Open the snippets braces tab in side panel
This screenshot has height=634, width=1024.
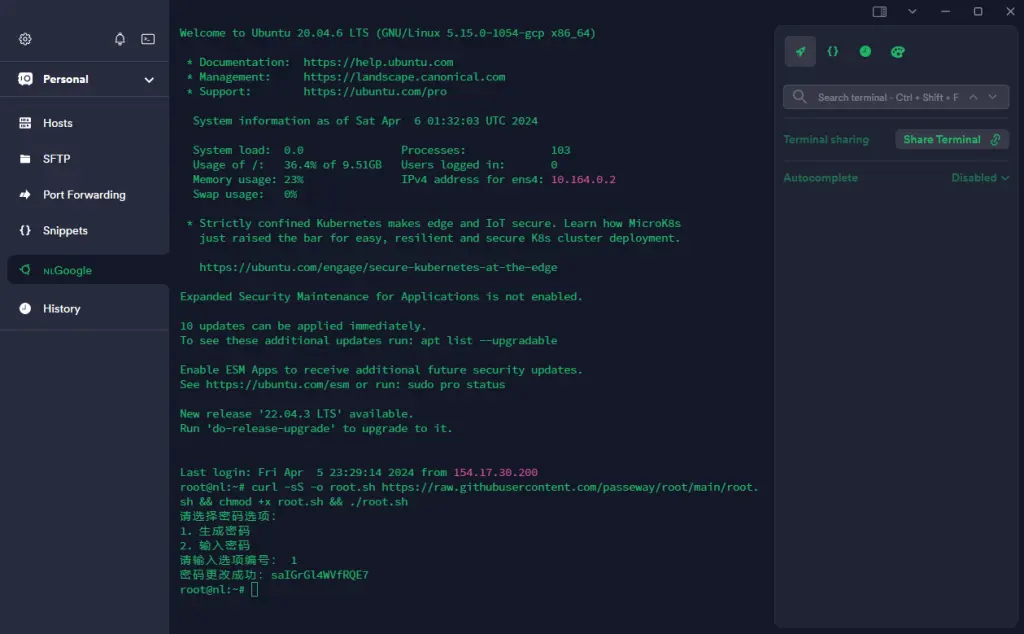(x=832, y=52)
